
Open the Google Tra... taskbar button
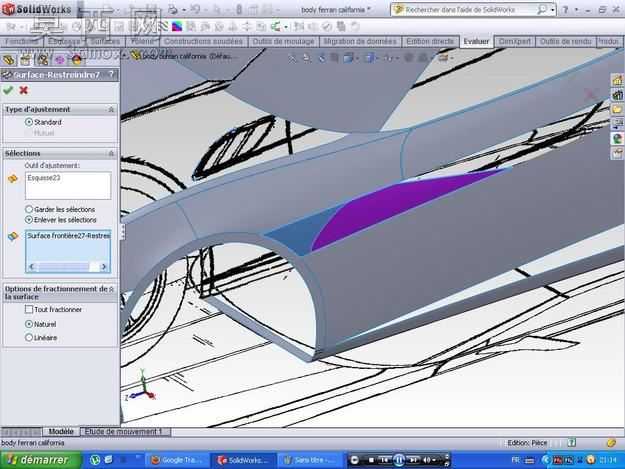[177, 460]
